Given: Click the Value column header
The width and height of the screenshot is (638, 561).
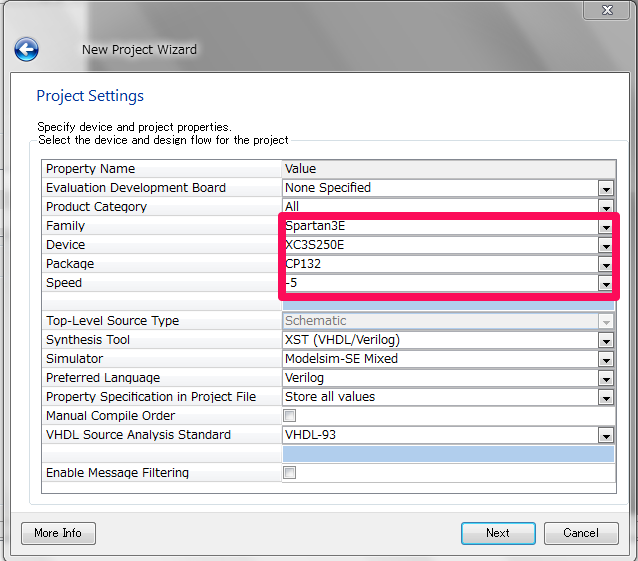Looking at the screenshot, I should point(448,169).
